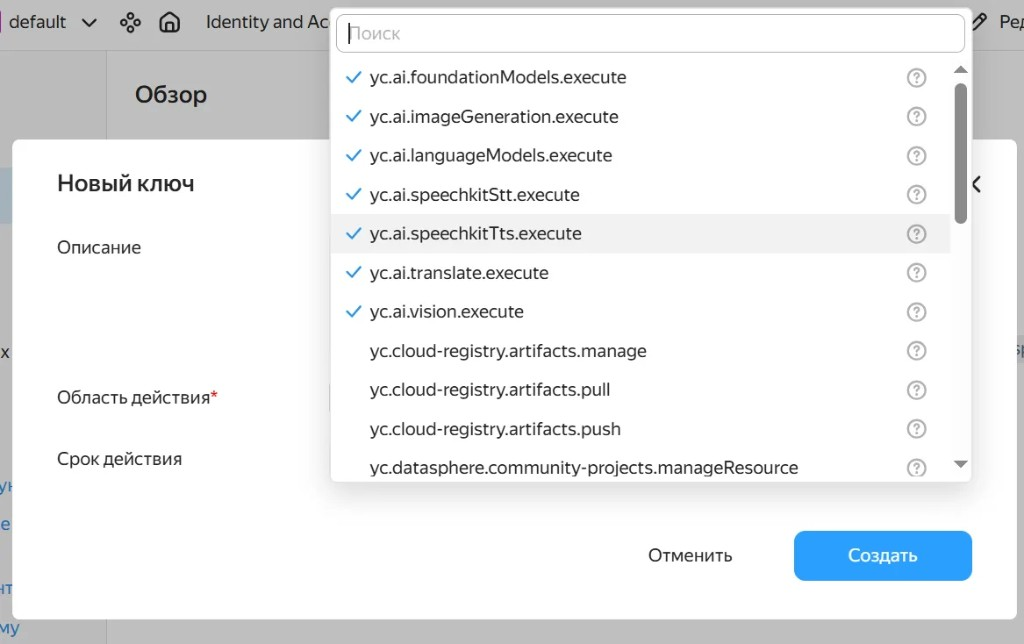Deselect yc.ai.imageGeneration.execute scope
This screenshot has height=644, width=1024.
[x=640, y=117]
